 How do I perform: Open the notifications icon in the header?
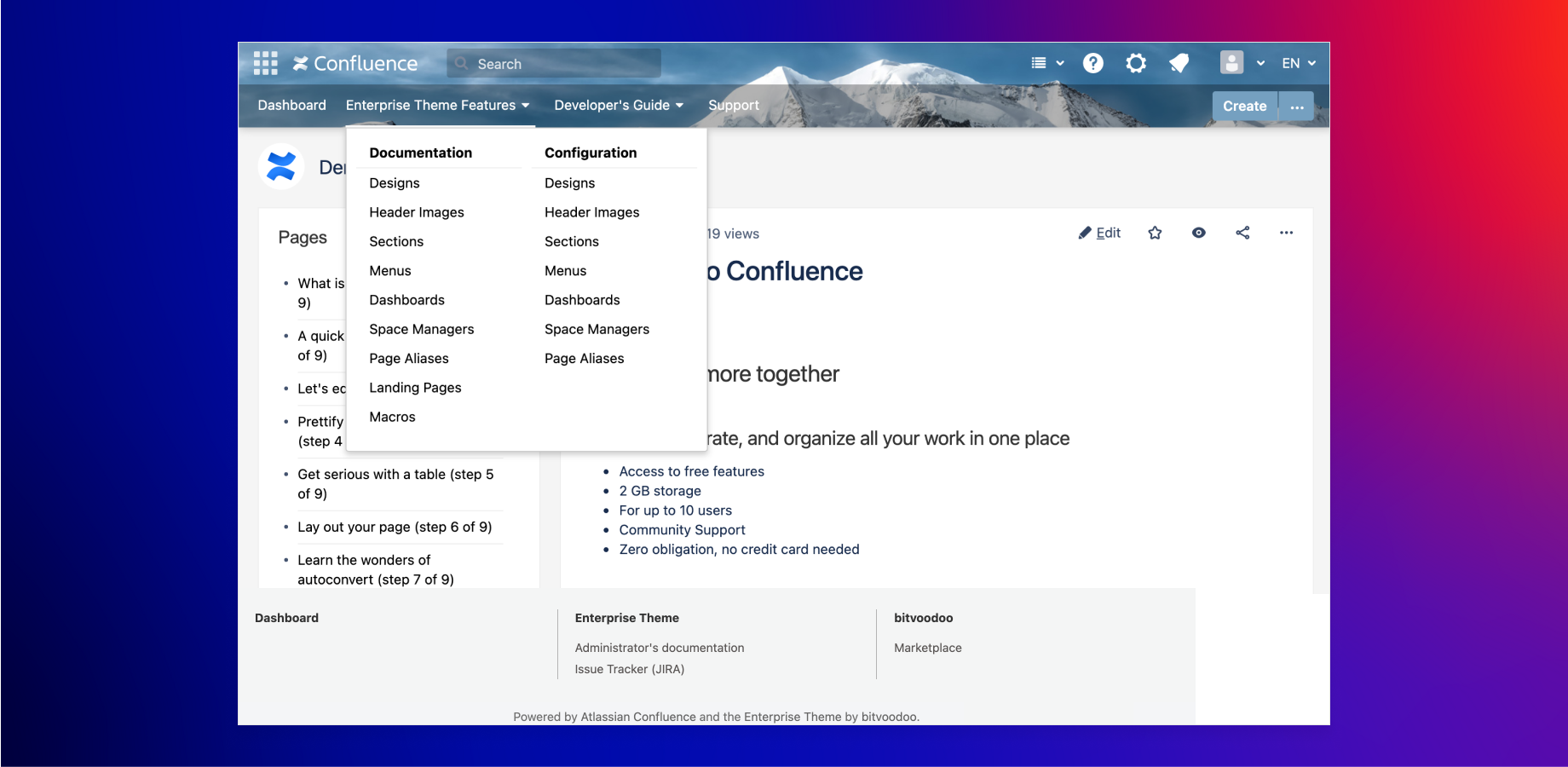[x=1179, y=63]
